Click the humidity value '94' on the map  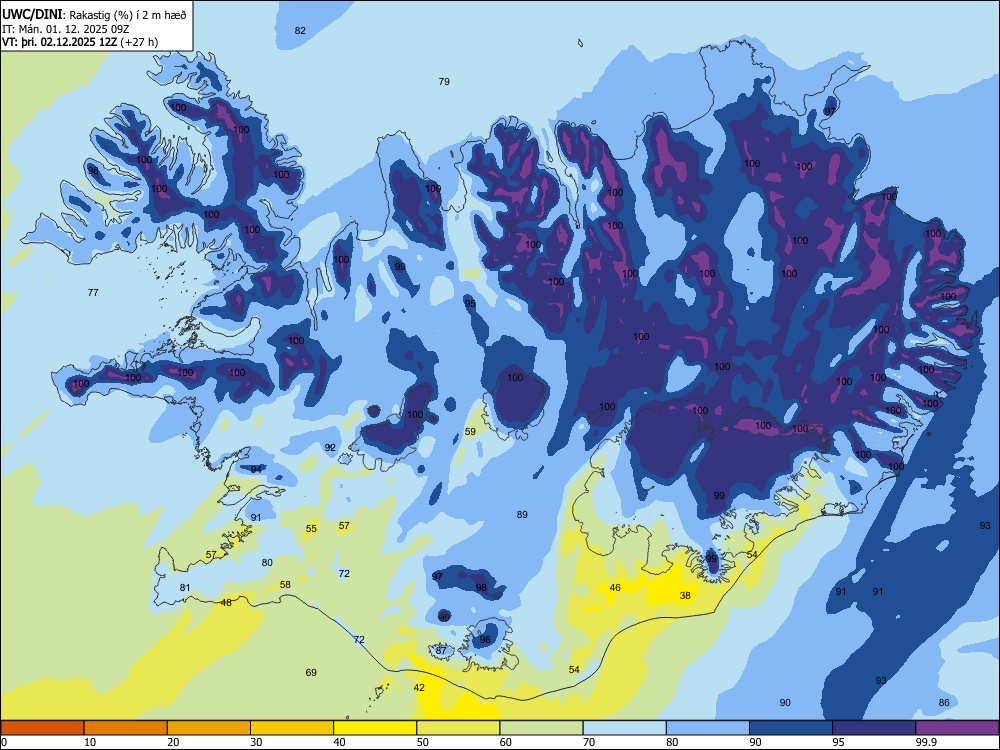tap(256, 469)
